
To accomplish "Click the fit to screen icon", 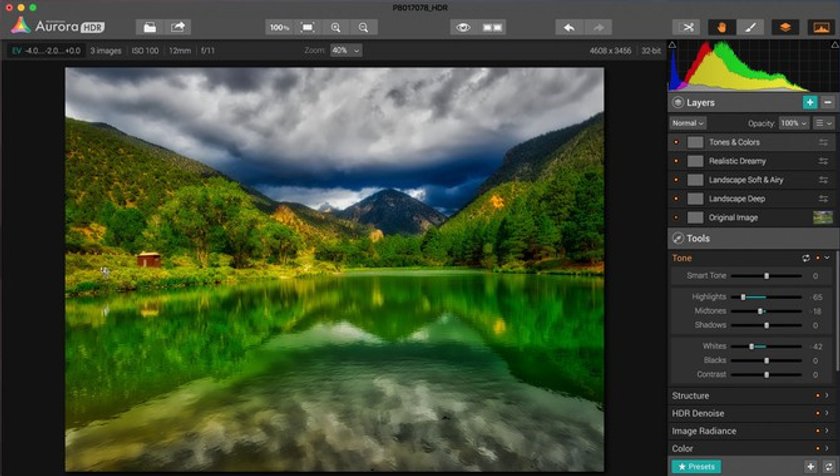I will tap(308, 27).
